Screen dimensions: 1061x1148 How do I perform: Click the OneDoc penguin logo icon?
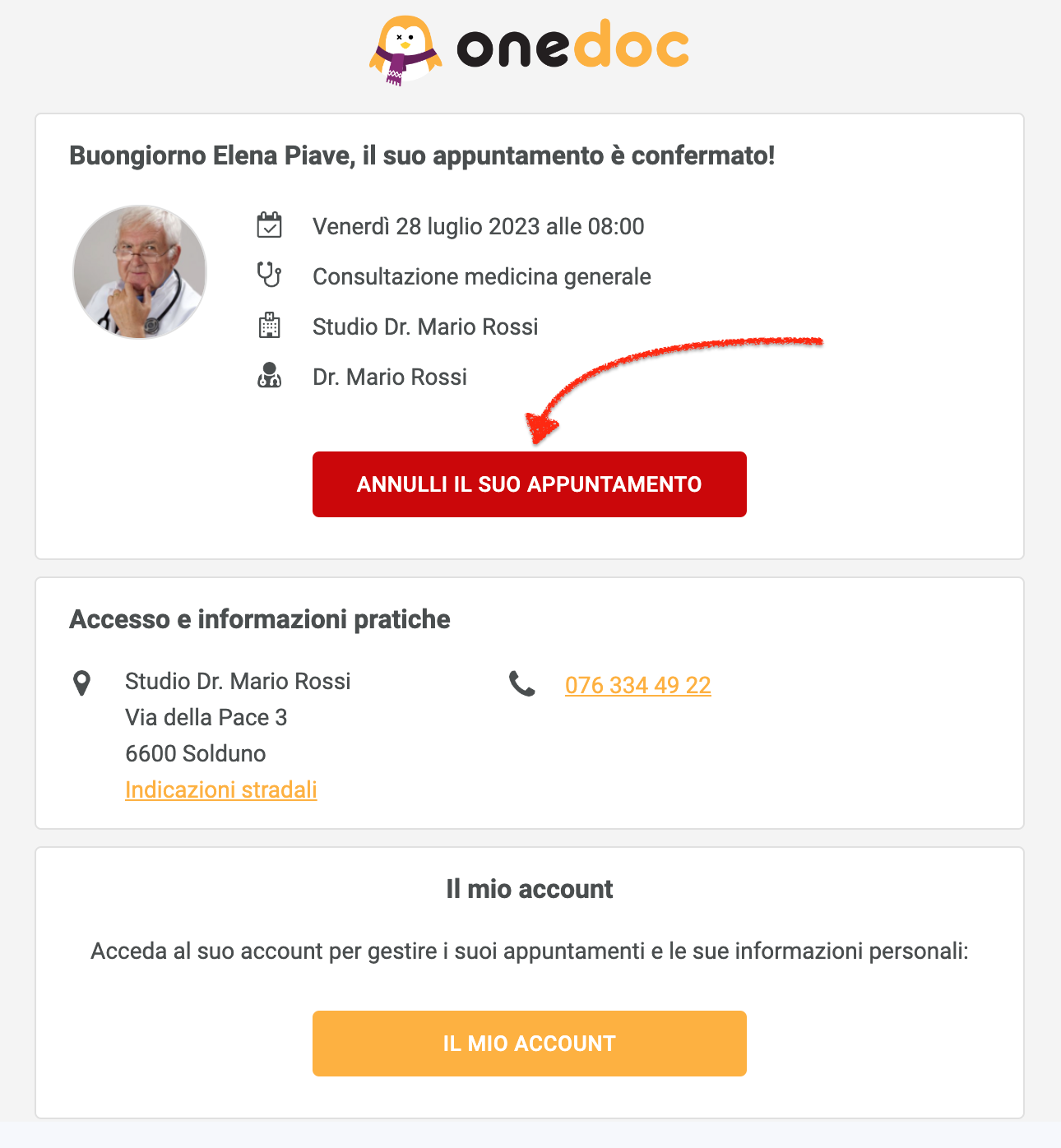(405, 49)
